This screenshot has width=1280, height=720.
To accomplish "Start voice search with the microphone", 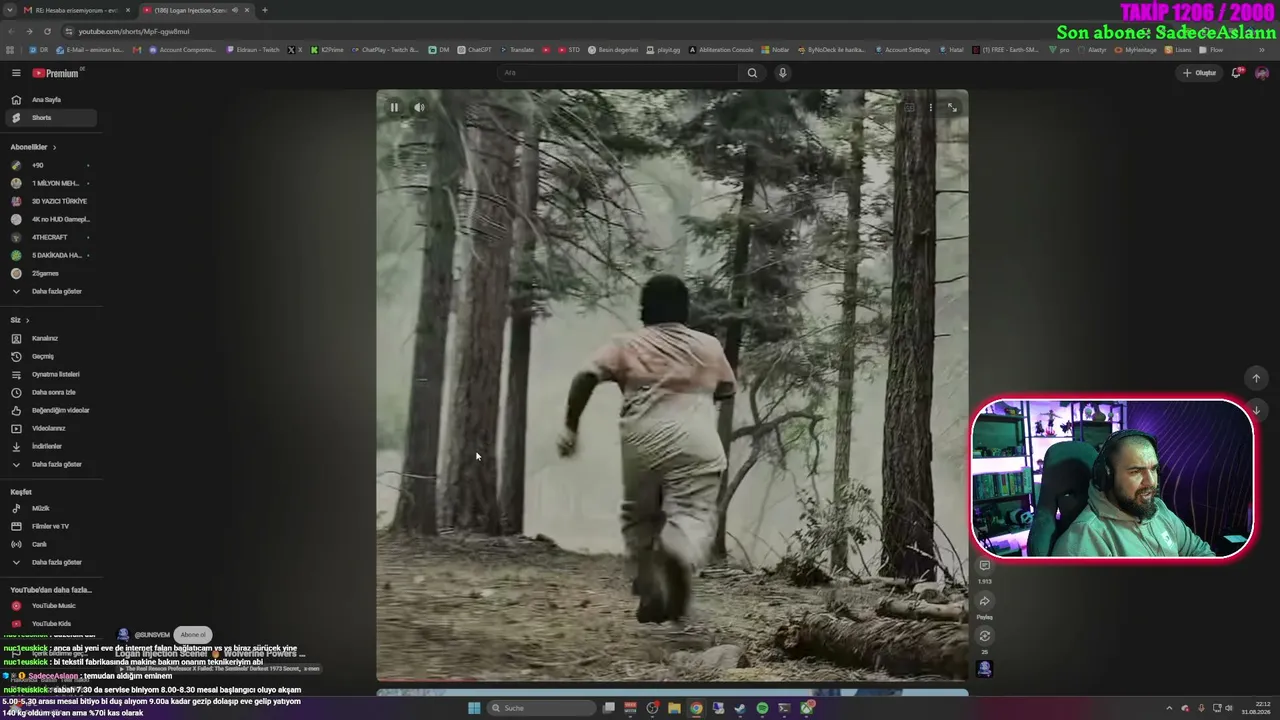I will [783, 73].
